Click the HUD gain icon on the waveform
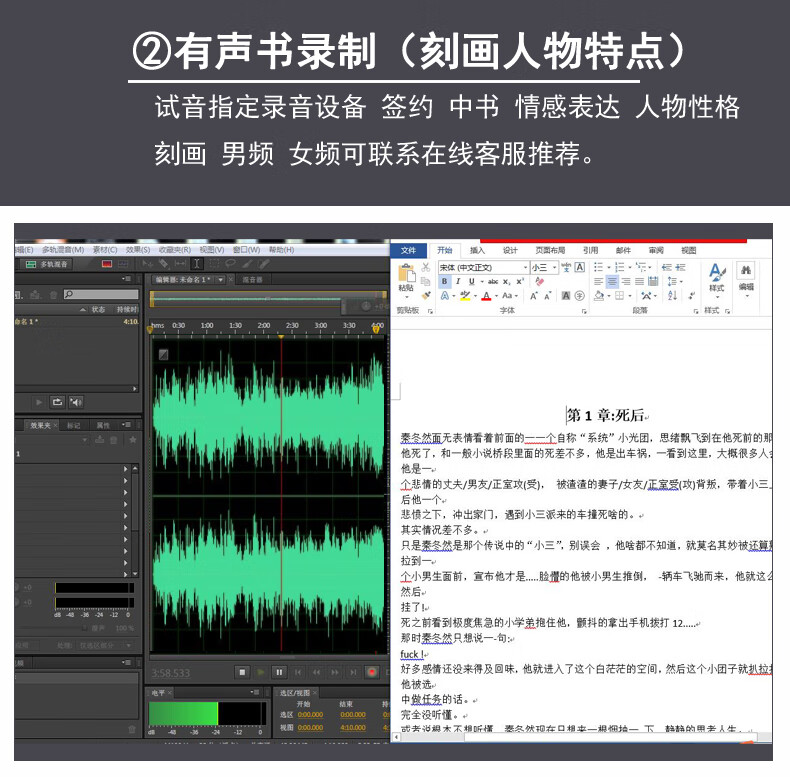Image resolution: width=790 pixels, height=777 pixels. point(164,354)
